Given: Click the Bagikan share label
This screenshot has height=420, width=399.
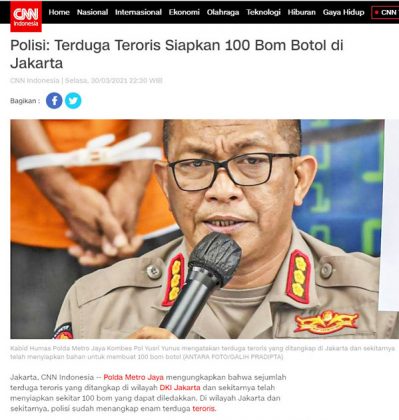Looking at the screenshot, I should [25, 101].
